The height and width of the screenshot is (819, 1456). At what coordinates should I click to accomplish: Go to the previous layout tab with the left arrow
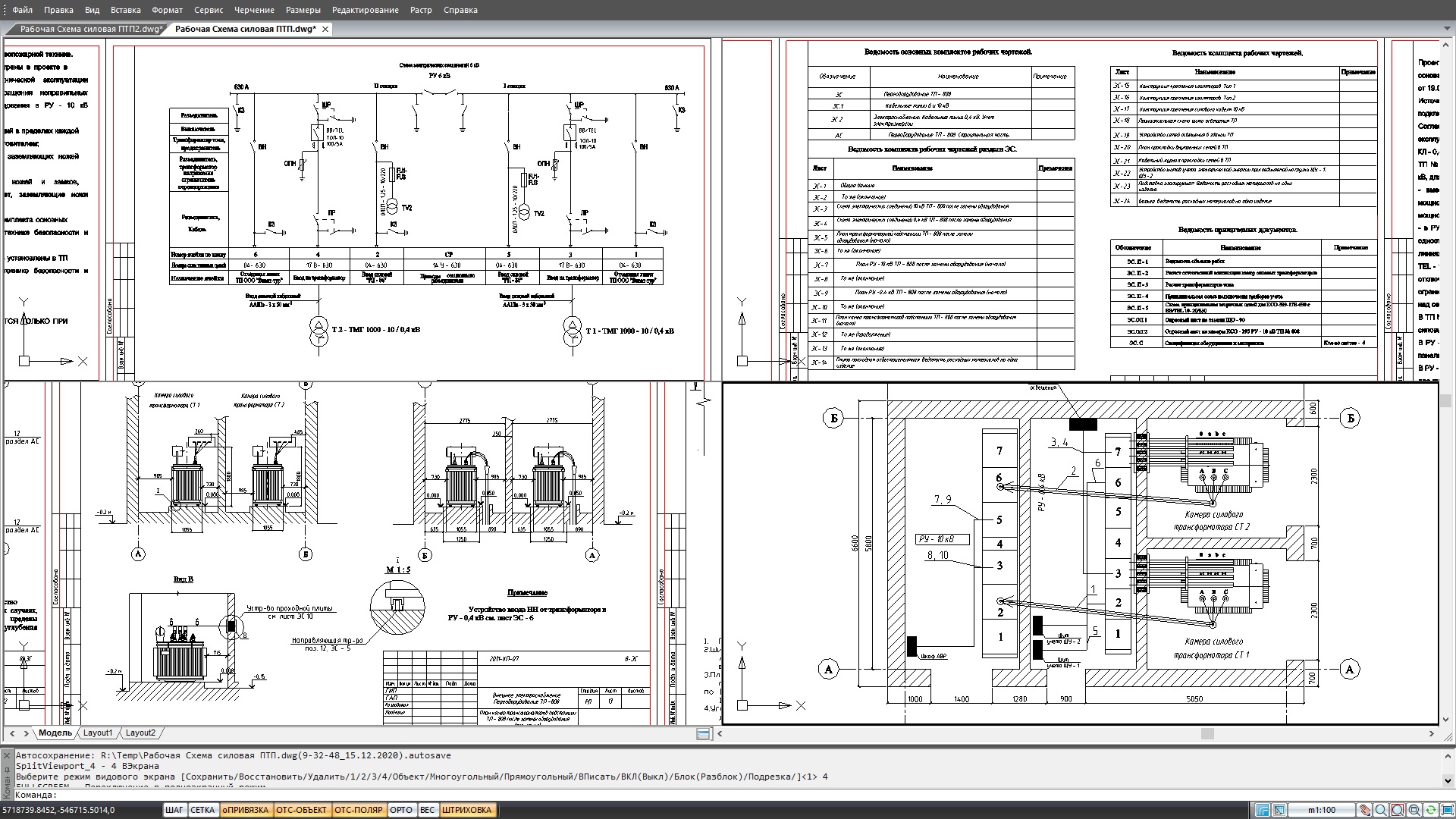coord(12,733)
